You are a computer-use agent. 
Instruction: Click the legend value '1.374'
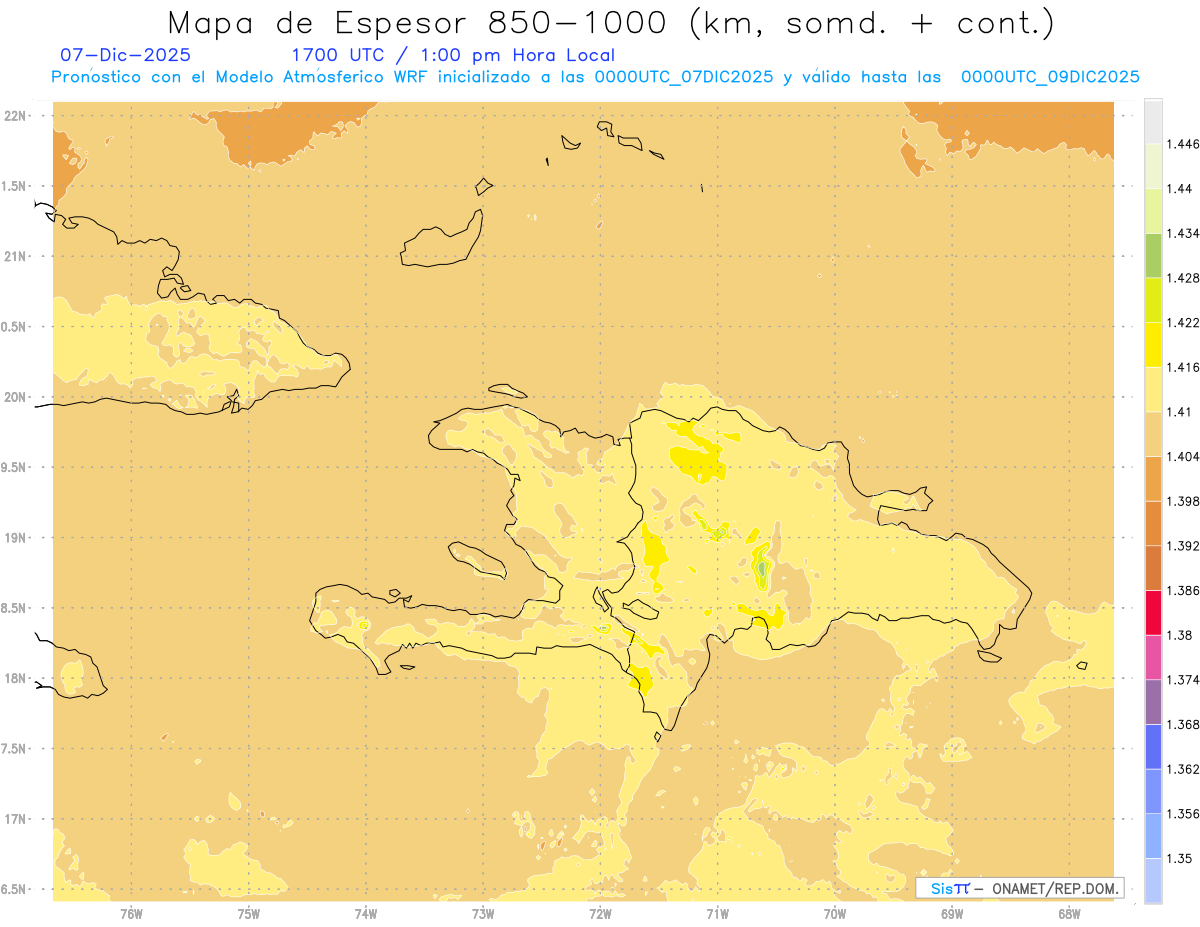point(1182,680)
